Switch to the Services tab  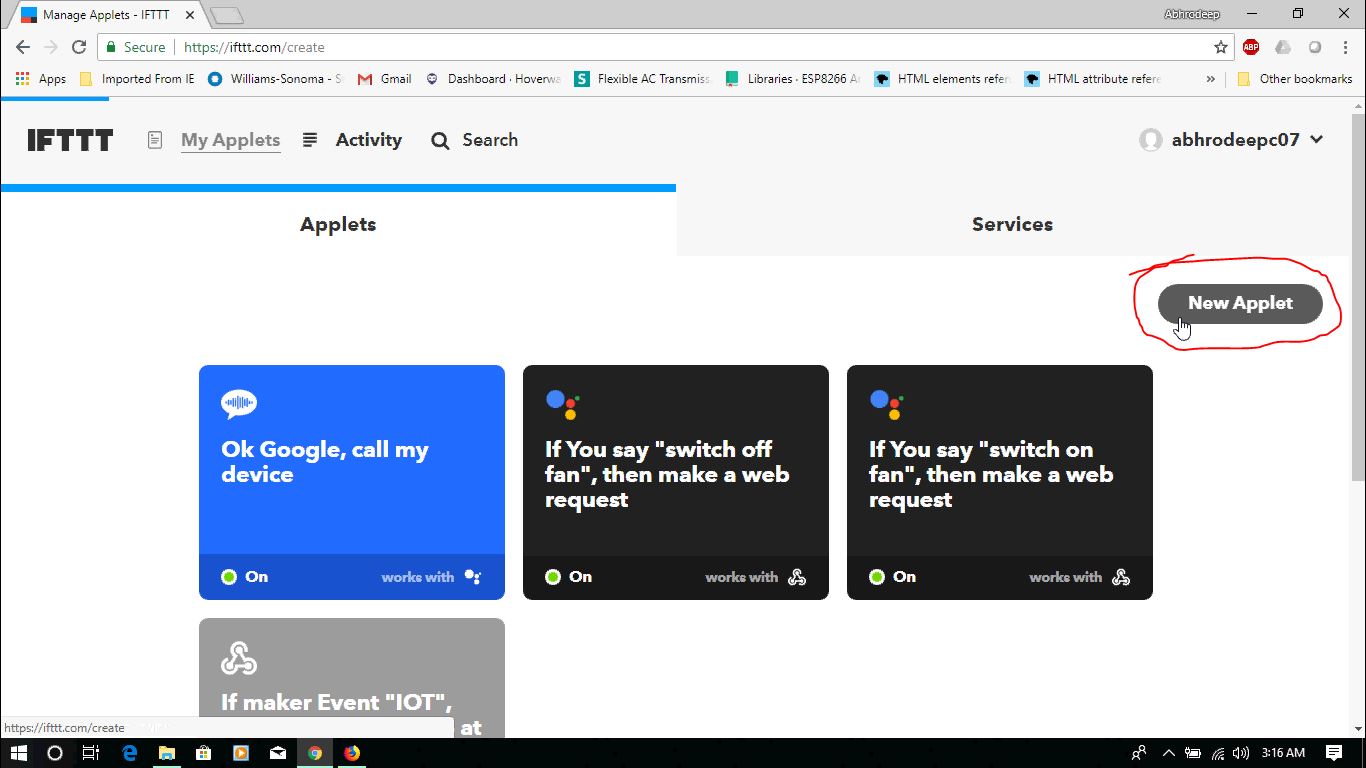pyautogui.click(x=1012, y=224)
